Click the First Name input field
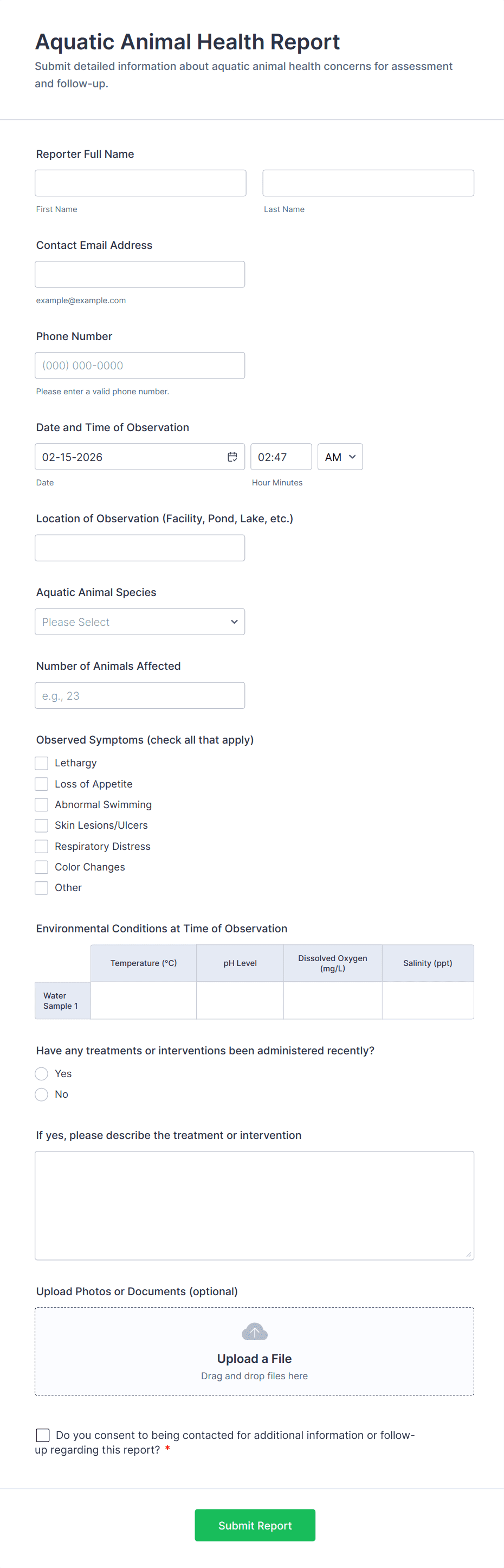Viewport: 504px width, 1568px height. point(140,183)
